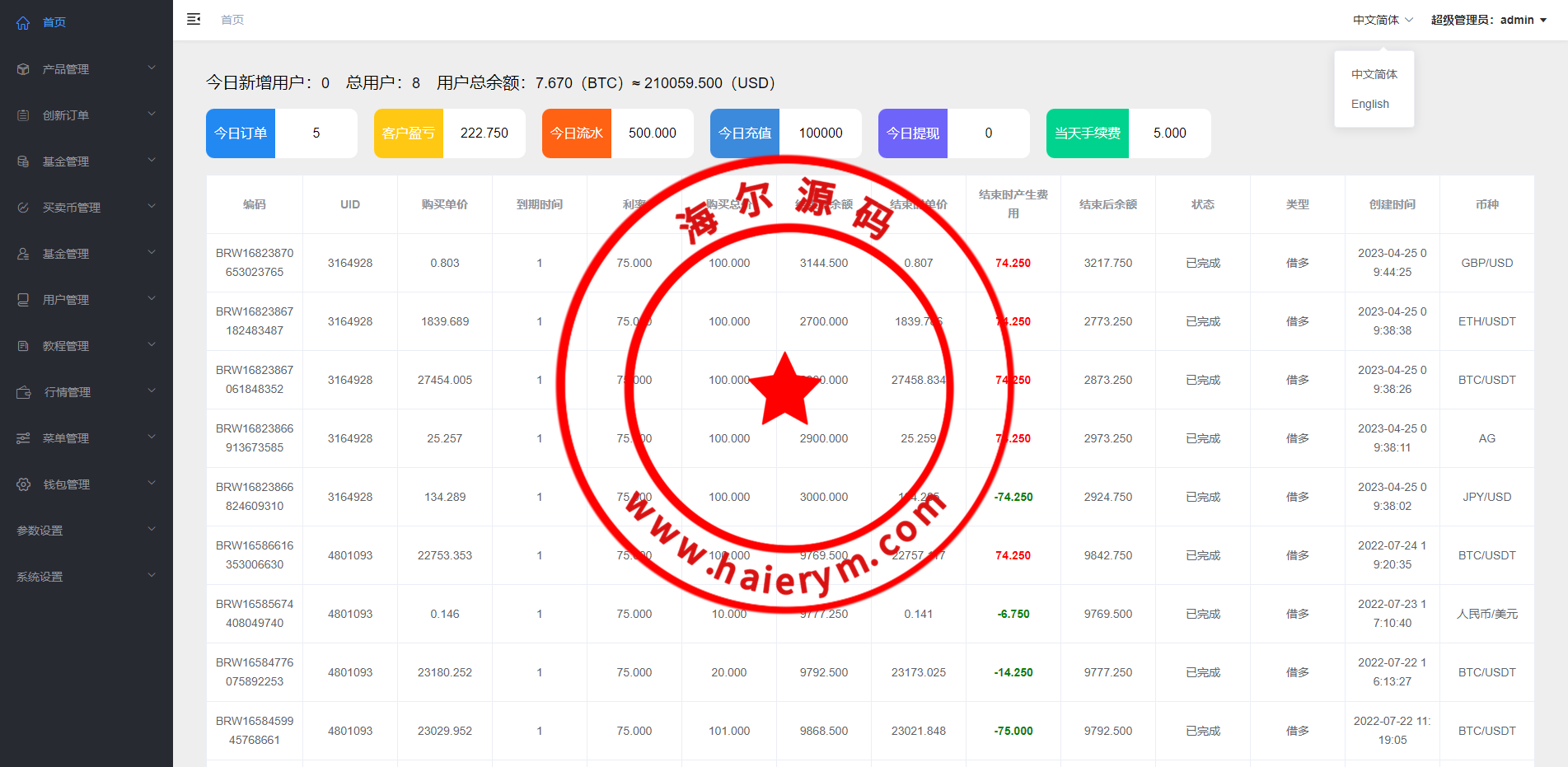Click the 用户管理 sidebar icon
The width and height of the screenshot is (1568, 767).
pos(23,300)
